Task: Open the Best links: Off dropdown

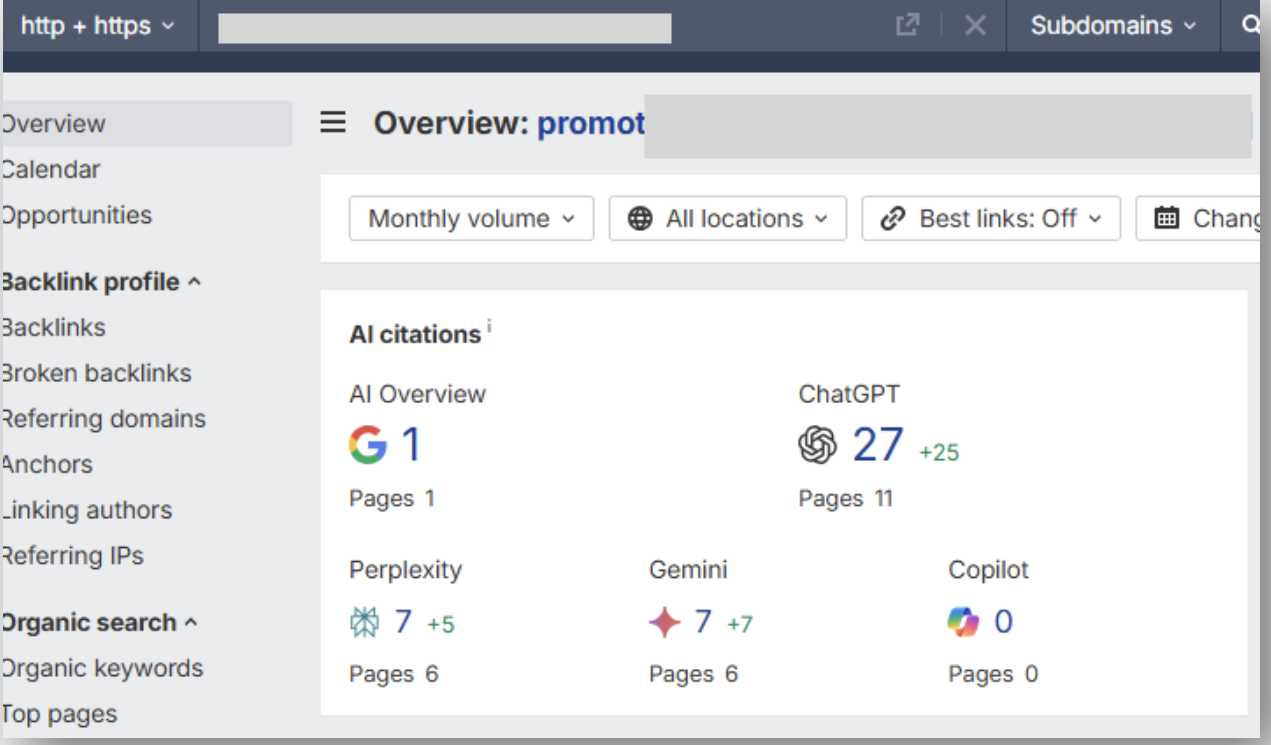Action: click(991, 218)
